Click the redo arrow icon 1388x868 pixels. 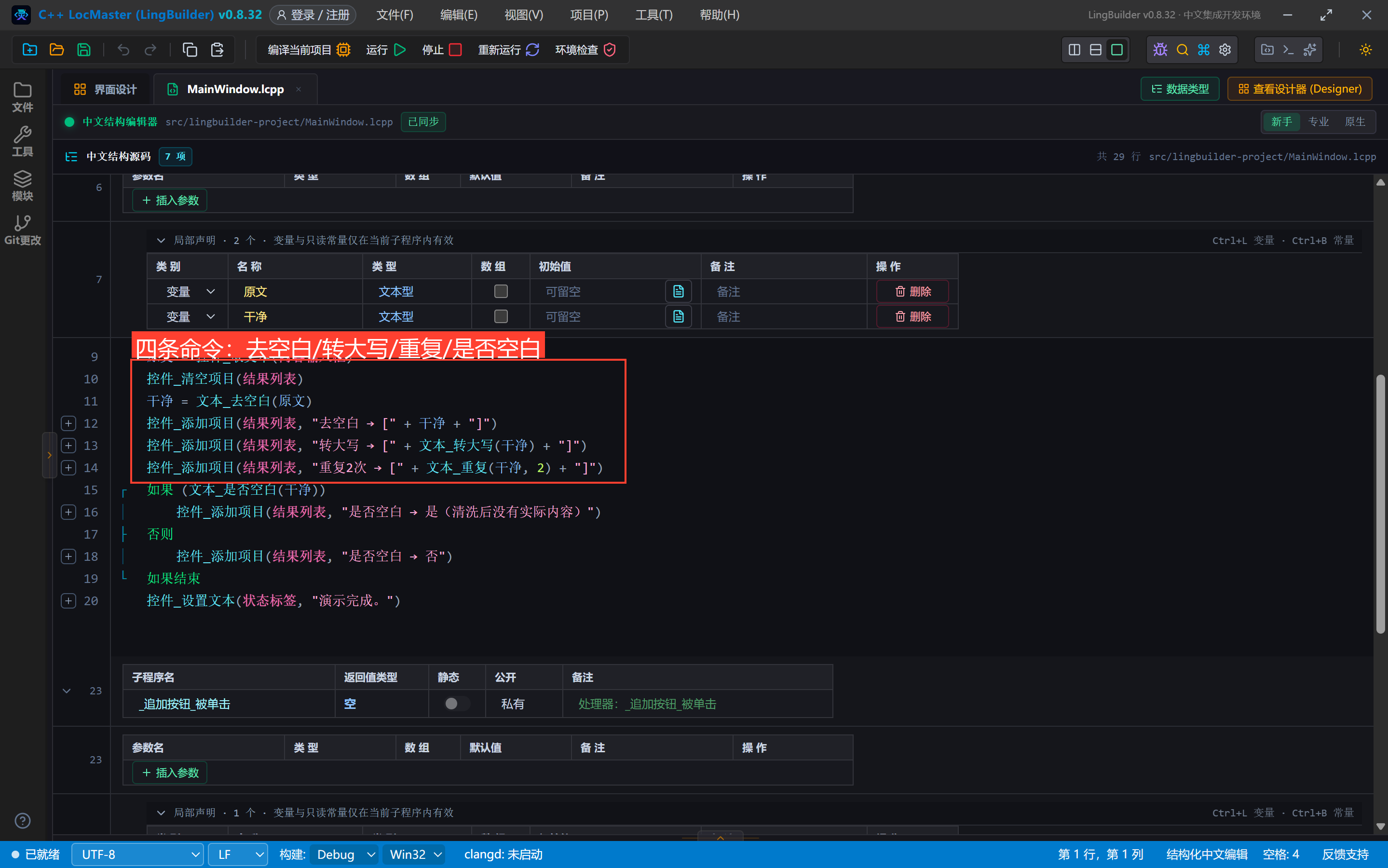pyautogui.click(x=150, y=50)
